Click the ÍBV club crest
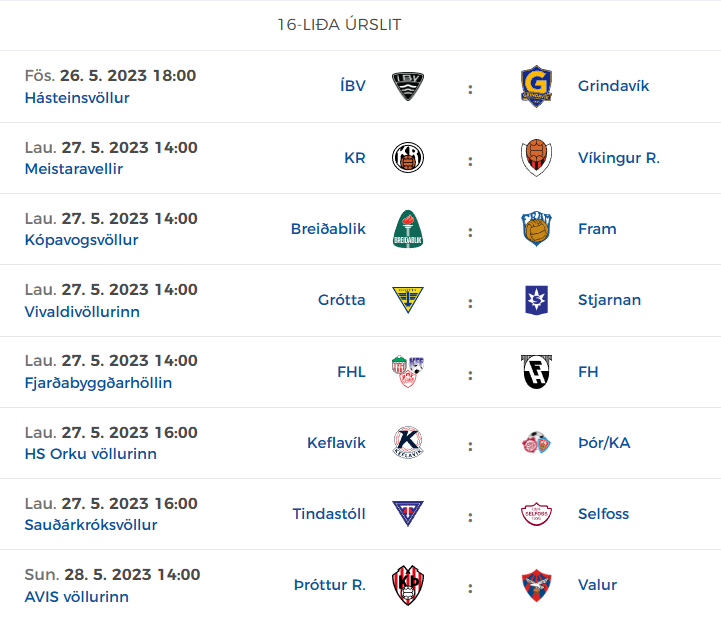This screenshot has height=621, width=721. tap(408, 86)
